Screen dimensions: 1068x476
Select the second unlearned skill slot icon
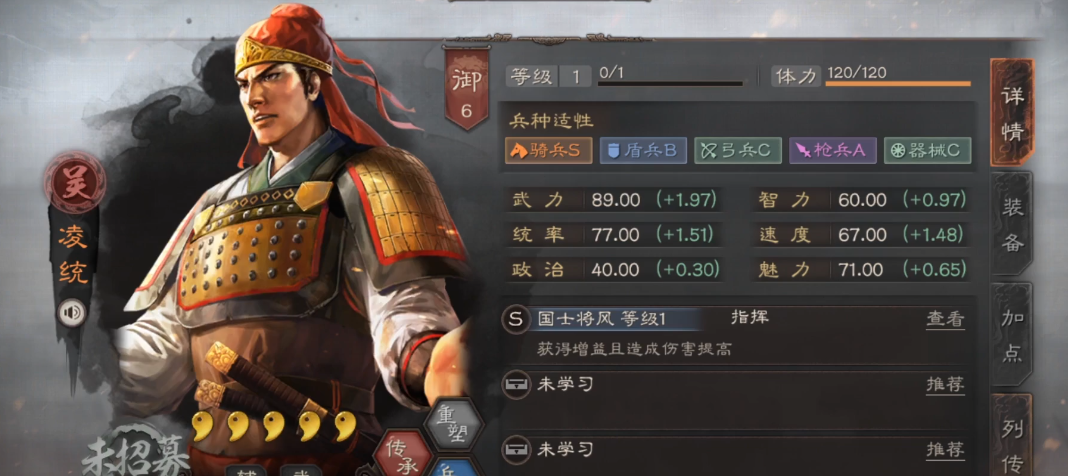pos(516,449)
